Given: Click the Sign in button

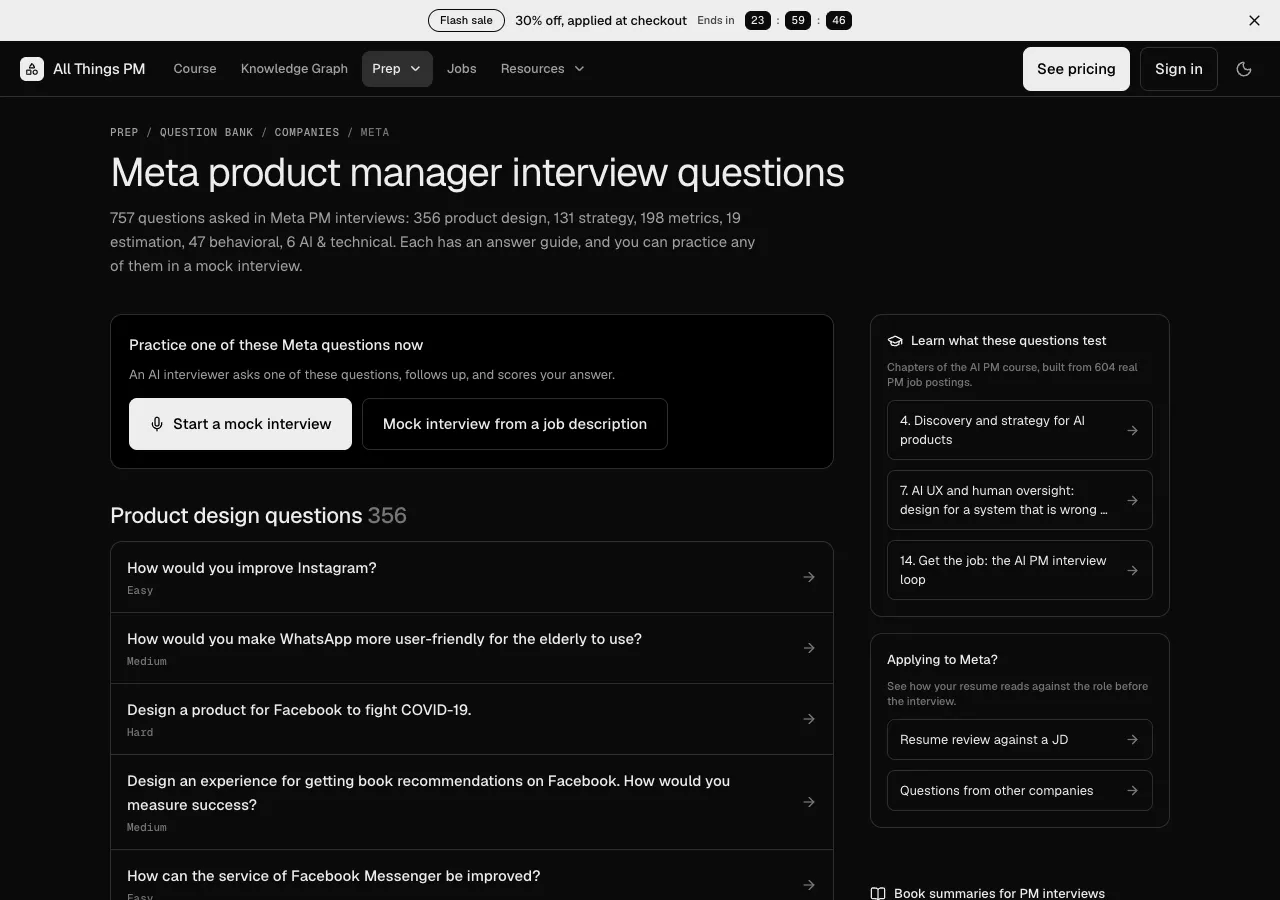Looking at the screenshot, I should tap(1179, 69).
